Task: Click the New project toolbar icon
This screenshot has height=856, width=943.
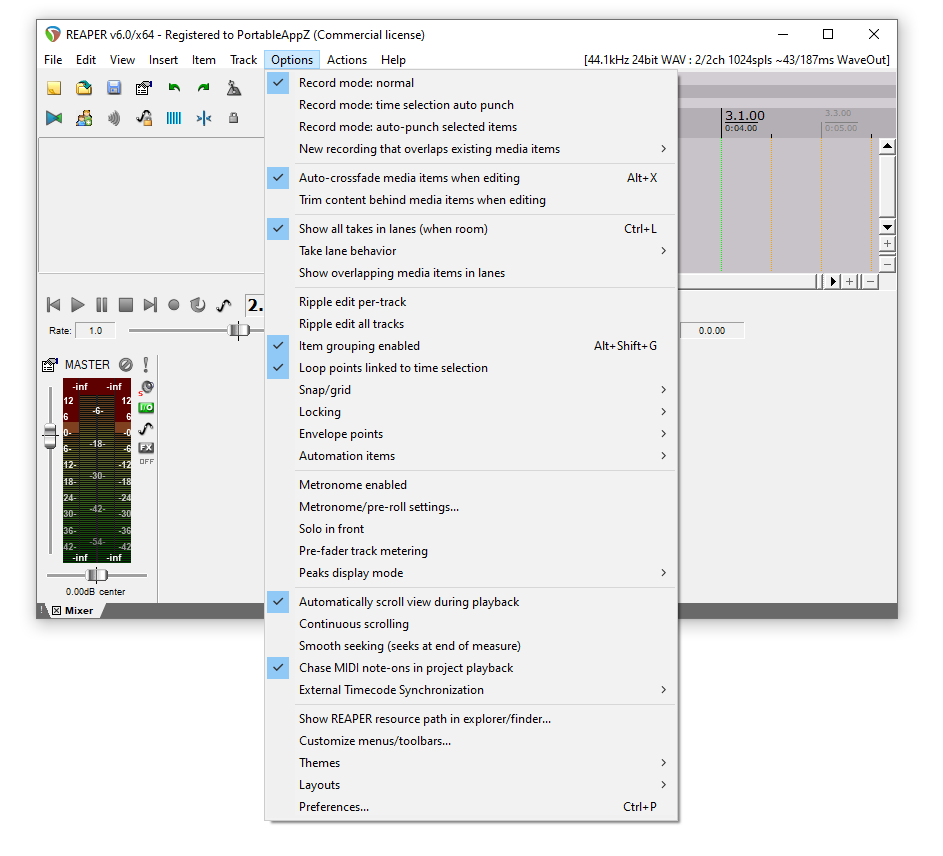Action: tap(54, 88)
